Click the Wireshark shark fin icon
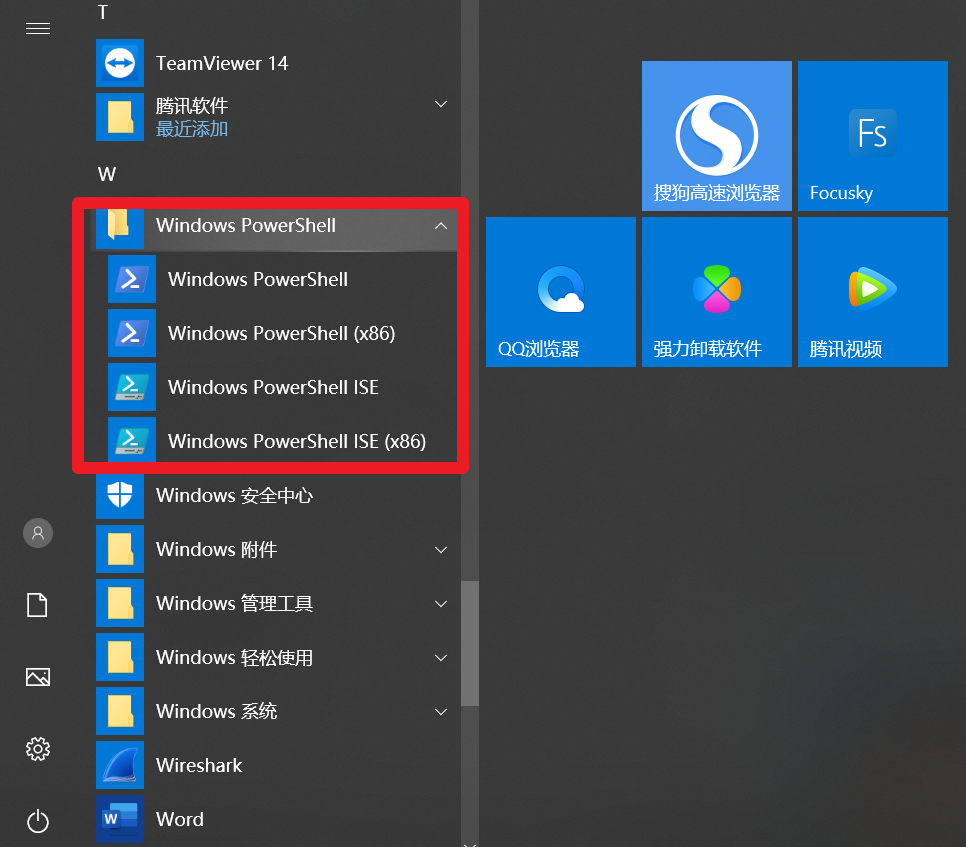Viewport: 966px width, 847px height. (x=120, y=765)
